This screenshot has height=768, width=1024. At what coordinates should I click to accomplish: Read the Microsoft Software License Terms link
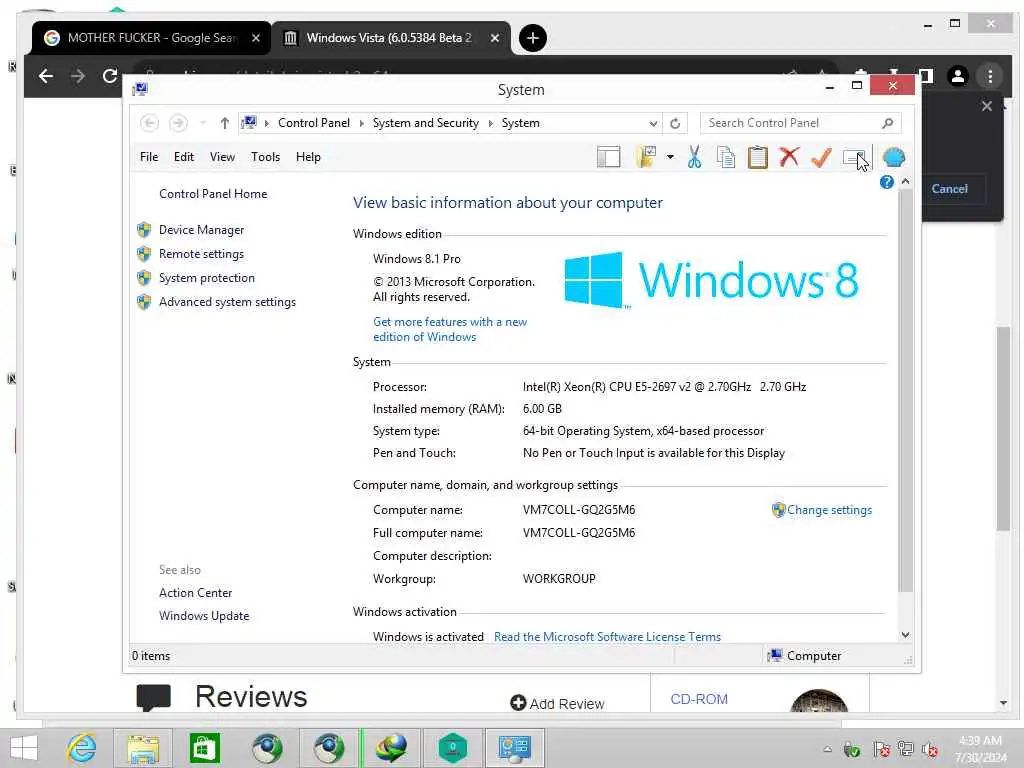point(607,637)
